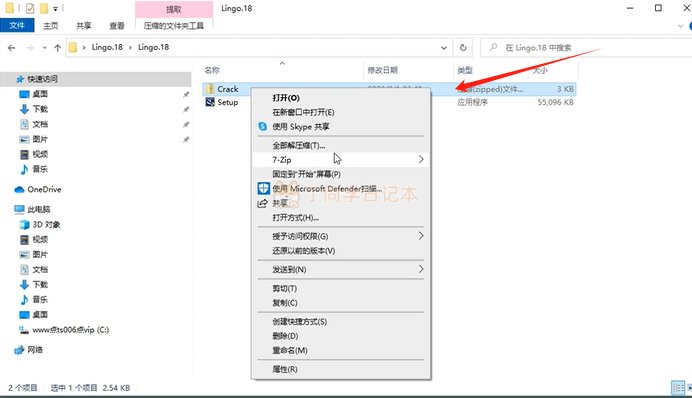Viewport: 692px width, 398px height.
Task: Open the 共享 ribbon tab
Action: click(x=83, y=26)
